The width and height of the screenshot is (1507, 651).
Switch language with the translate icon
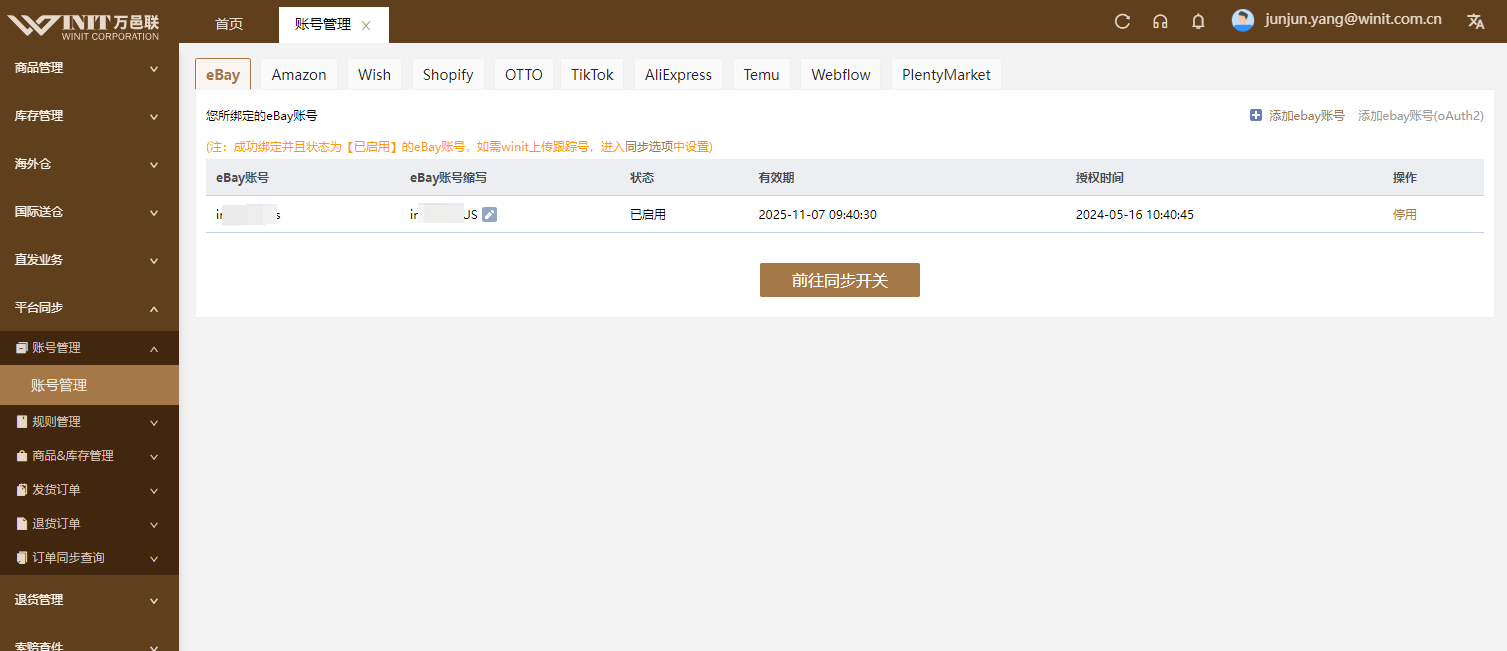pyautogui.click(x=1475, y=21)
